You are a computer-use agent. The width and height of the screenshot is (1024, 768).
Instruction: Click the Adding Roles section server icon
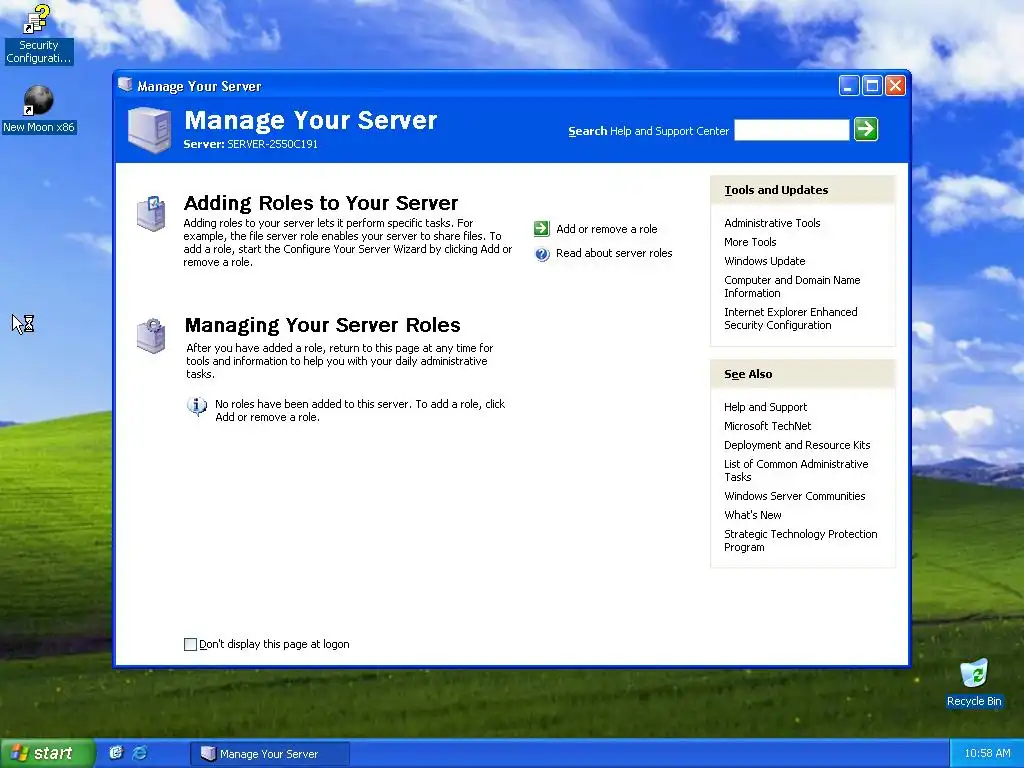pyautogui.click(x=152, y=213)
